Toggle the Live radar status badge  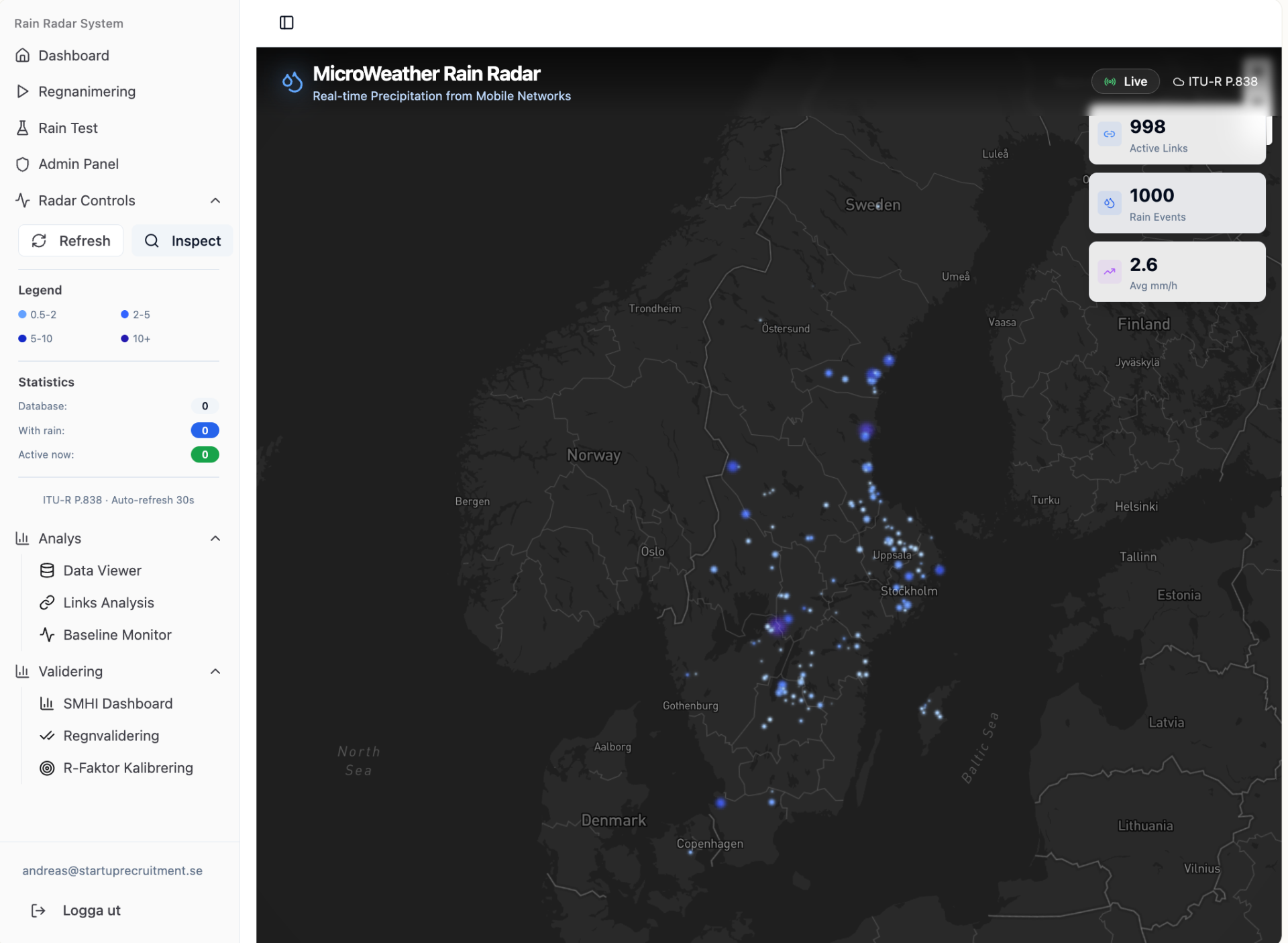(1124, 81)
